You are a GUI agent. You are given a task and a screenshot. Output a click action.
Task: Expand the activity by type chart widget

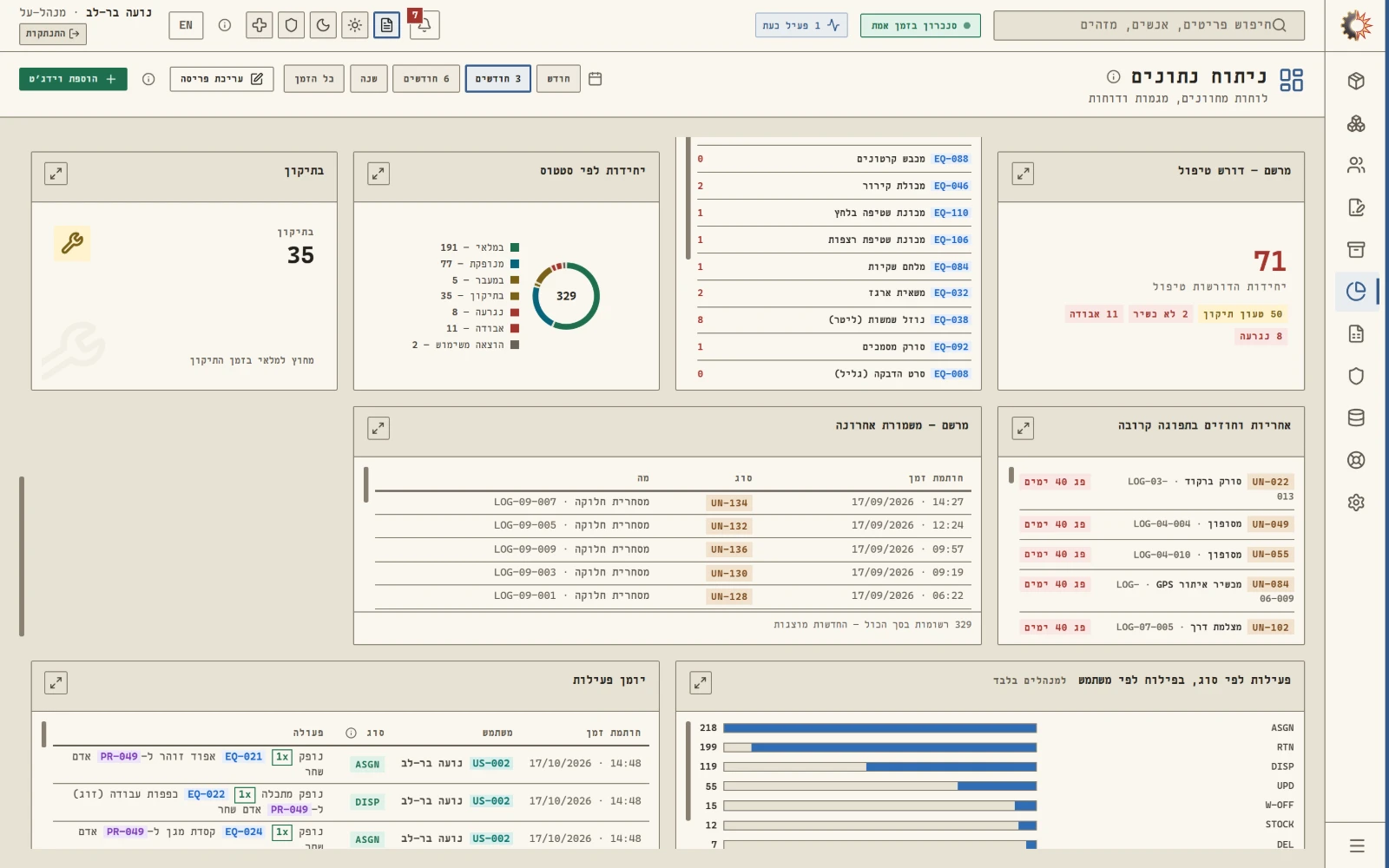(x=701, y=682)
